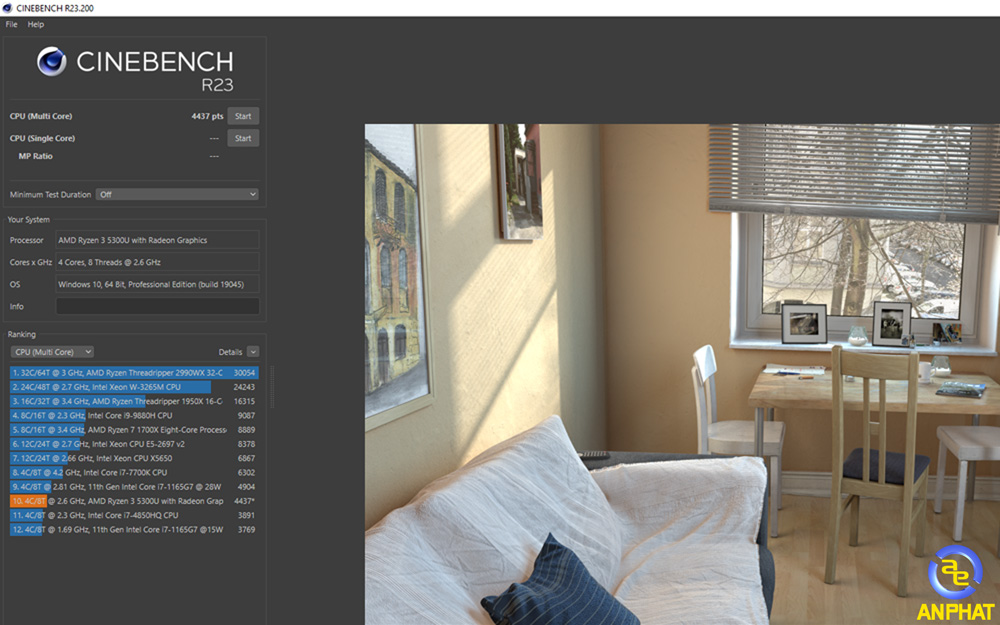
Task: Select ranking row Intel Core i7-7700K CPU
Action: tap(134, 473)
